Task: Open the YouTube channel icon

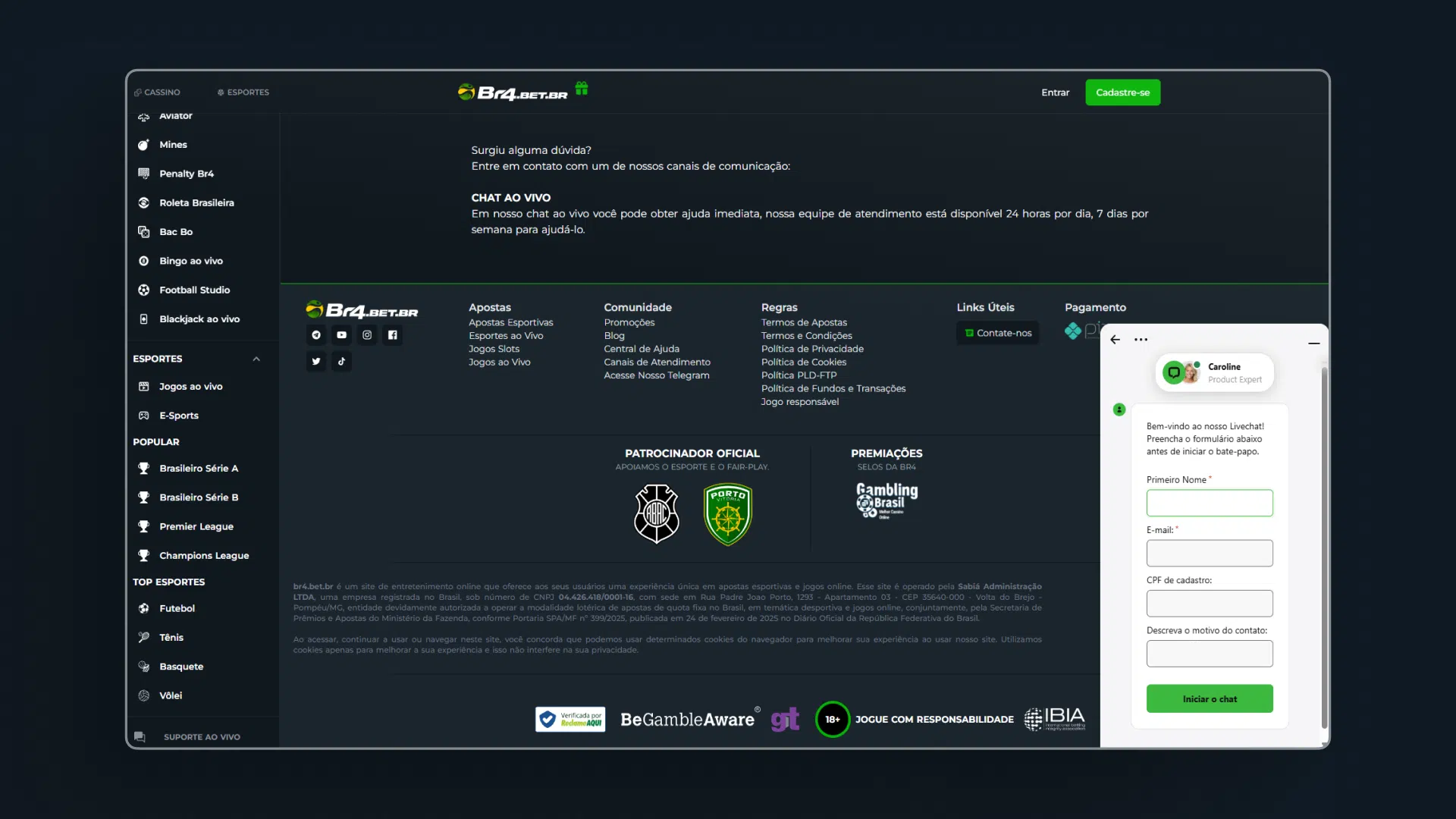Action: point(341,334)
